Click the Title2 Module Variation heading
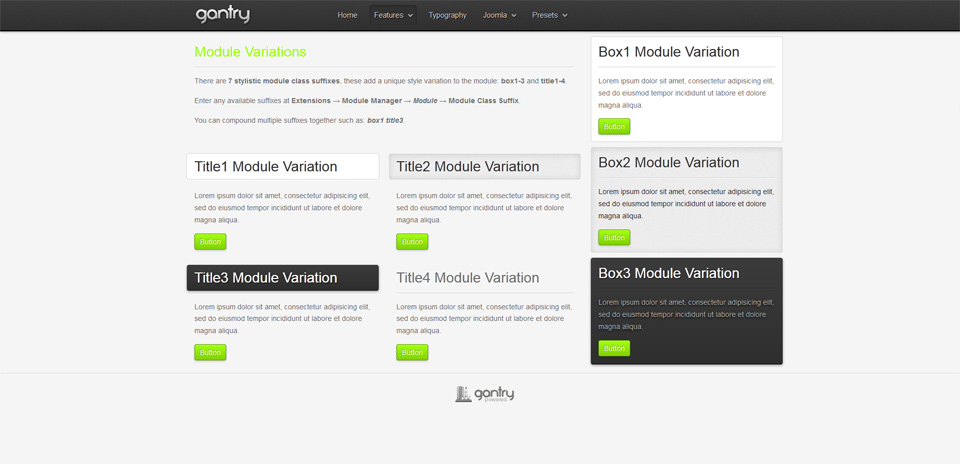This screenshot has height=464, width=960. [x=468, y=167]
